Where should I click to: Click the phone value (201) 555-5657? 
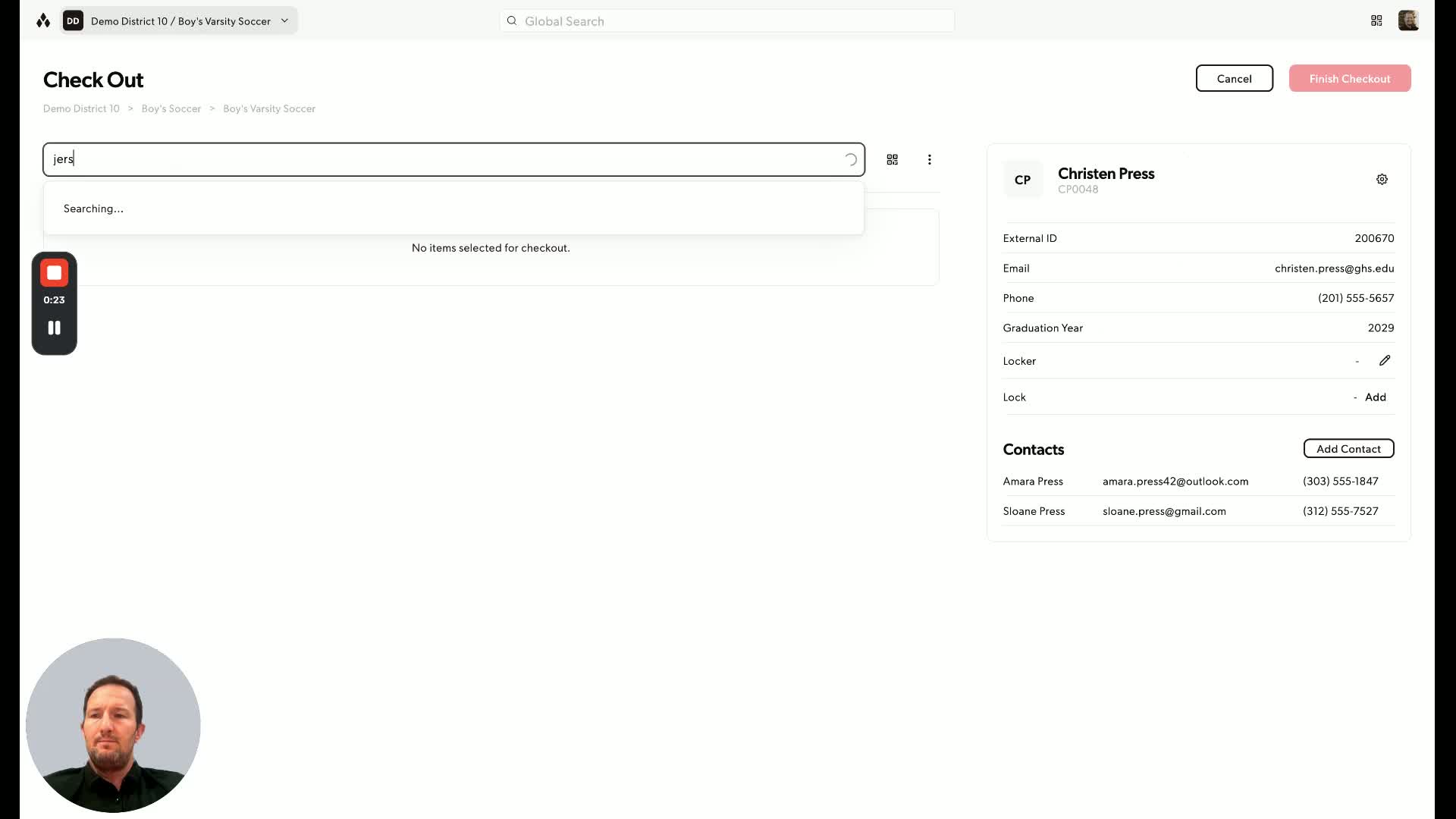point(1355,298)
